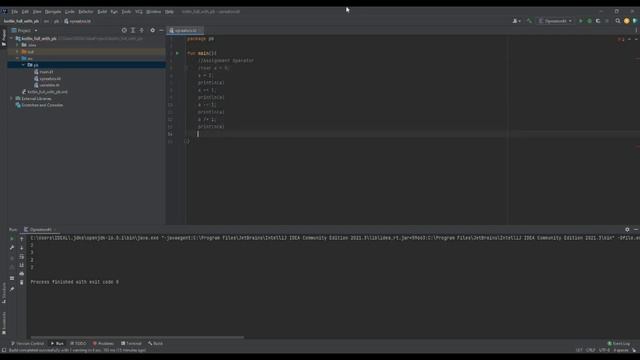
Task: Click the run gutter arrow beside main
Action: [x=177, y=53]
